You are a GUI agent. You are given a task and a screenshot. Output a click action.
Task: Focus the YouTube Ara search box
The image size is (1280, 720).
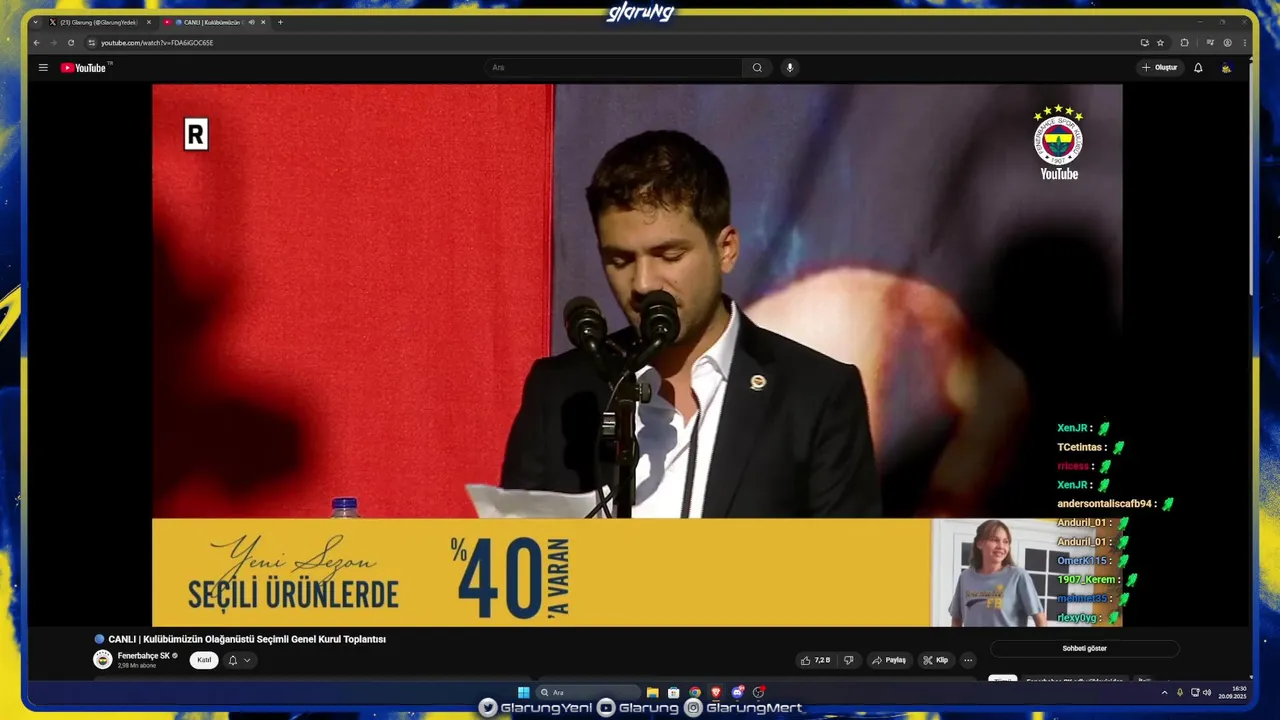coord(613,68)
